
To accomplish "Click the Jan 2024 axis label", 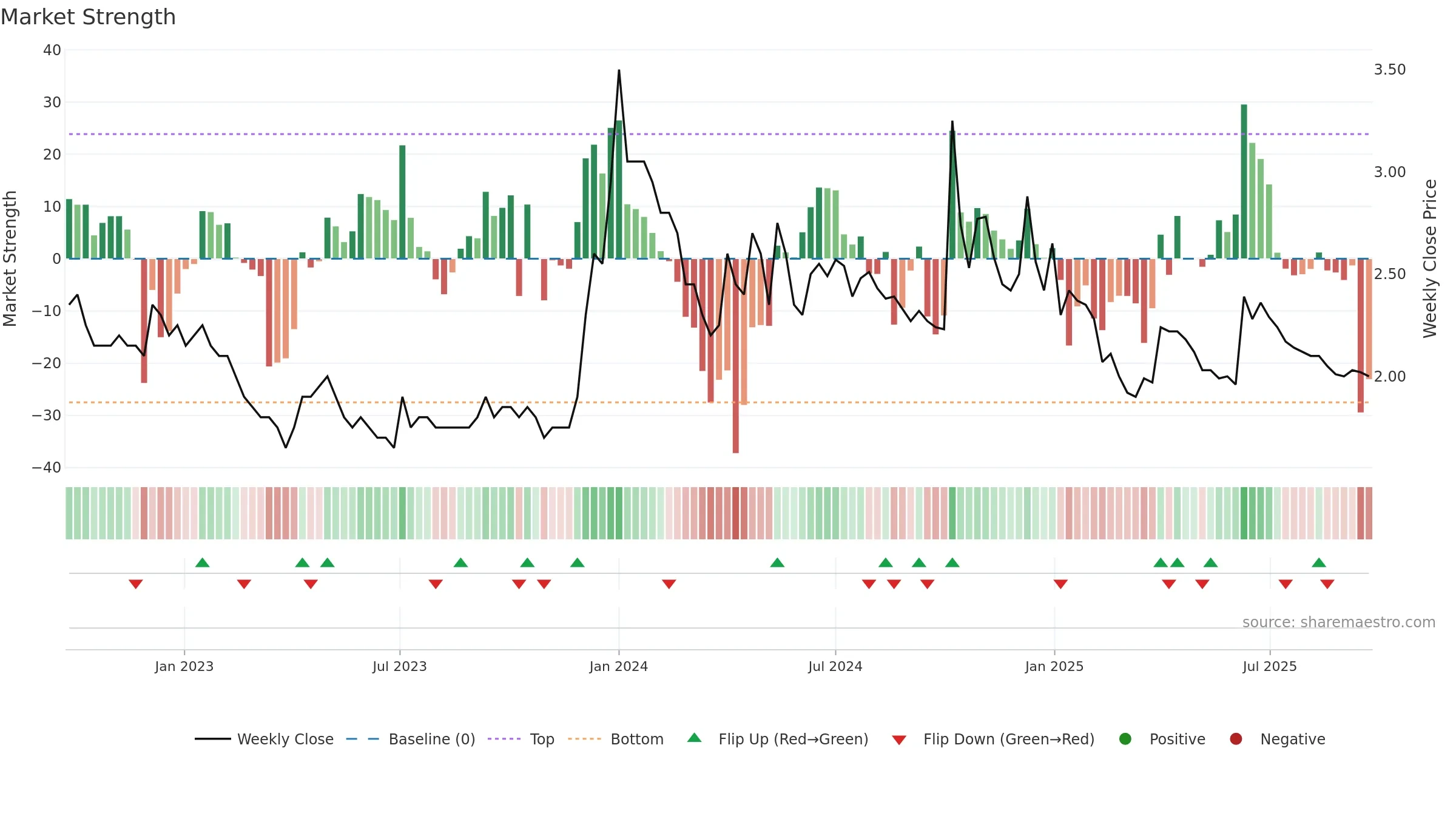I will coord(619,667).
